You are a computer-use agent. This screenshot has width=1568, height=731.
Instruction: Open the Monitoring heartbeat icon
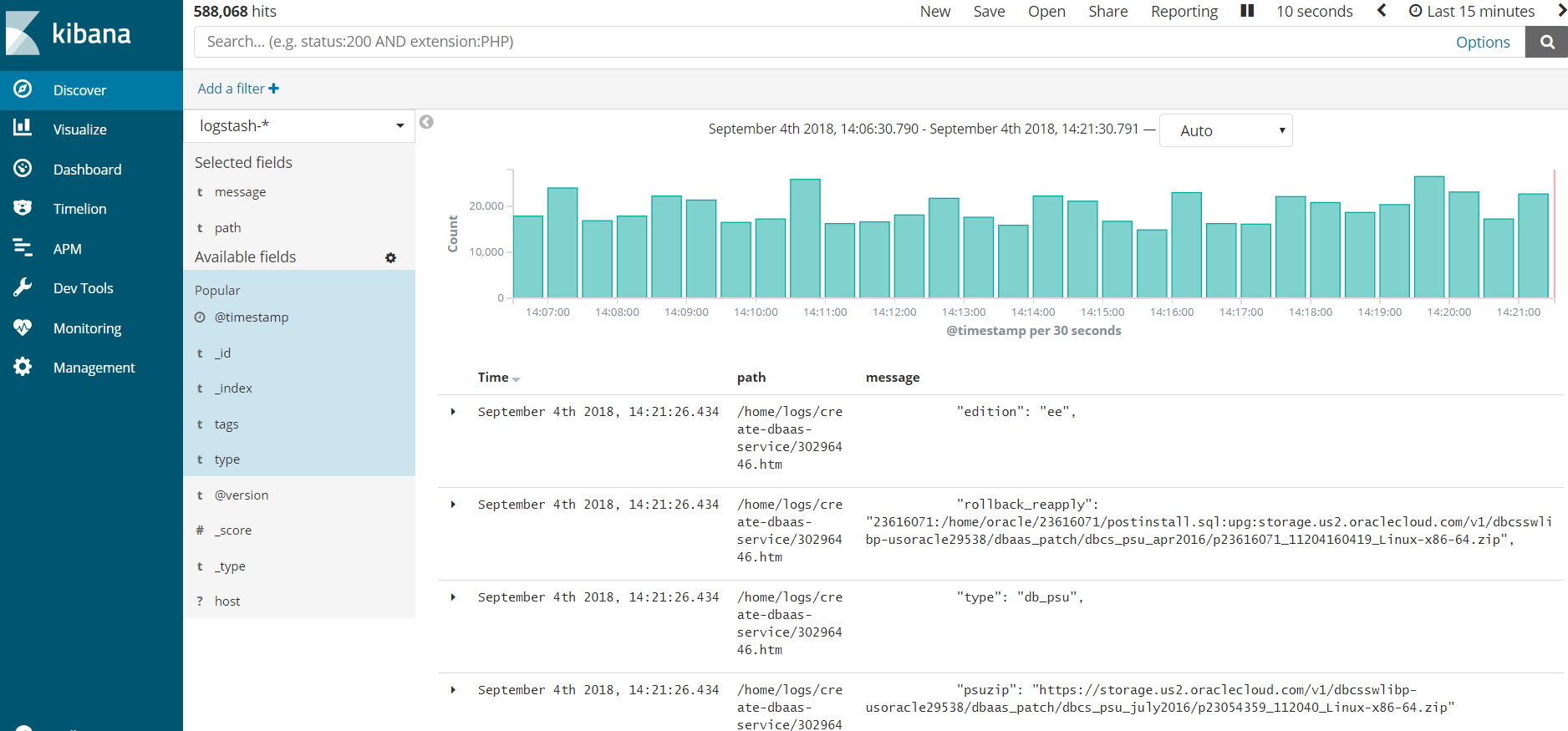[x=23, y=327]
